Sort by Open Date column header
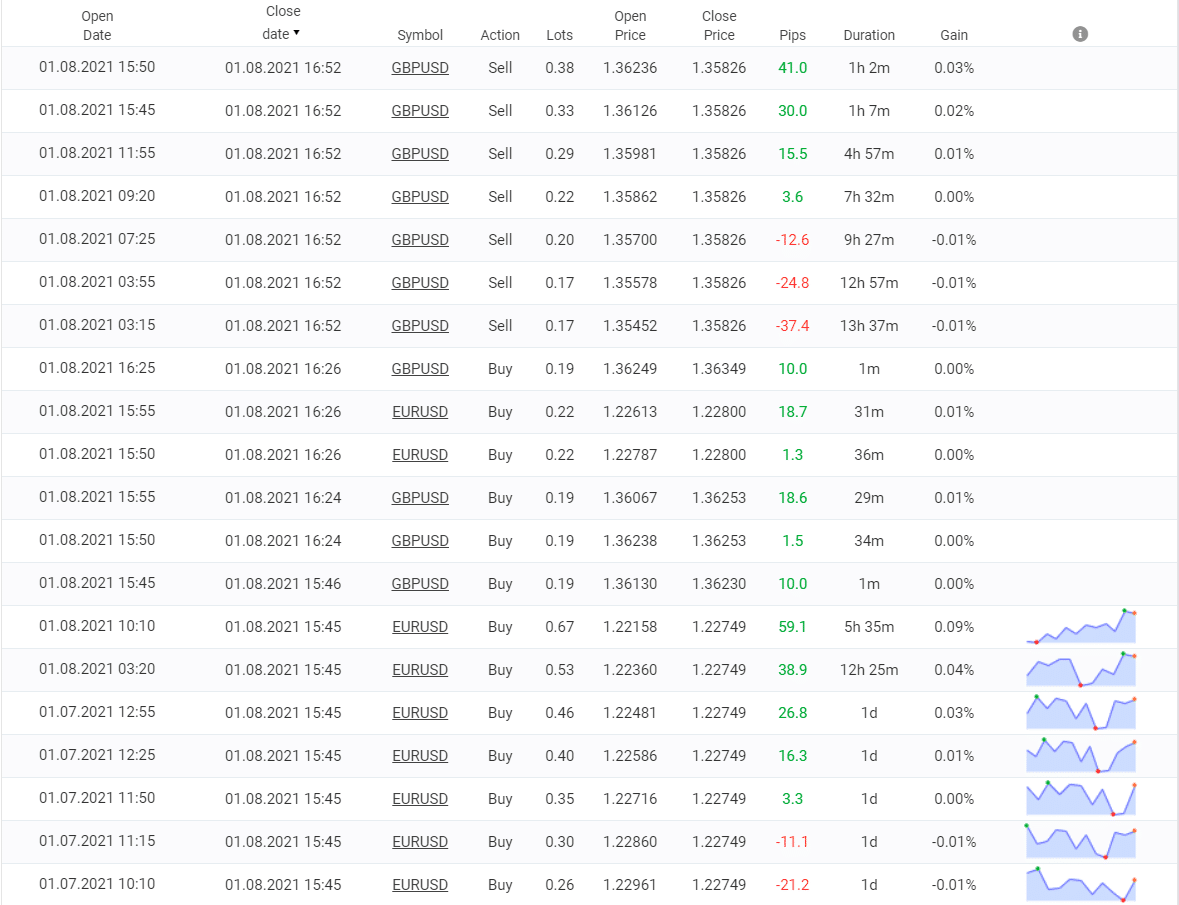The height and width of the screenshot is (905, 1179). [x=97, y=26]
